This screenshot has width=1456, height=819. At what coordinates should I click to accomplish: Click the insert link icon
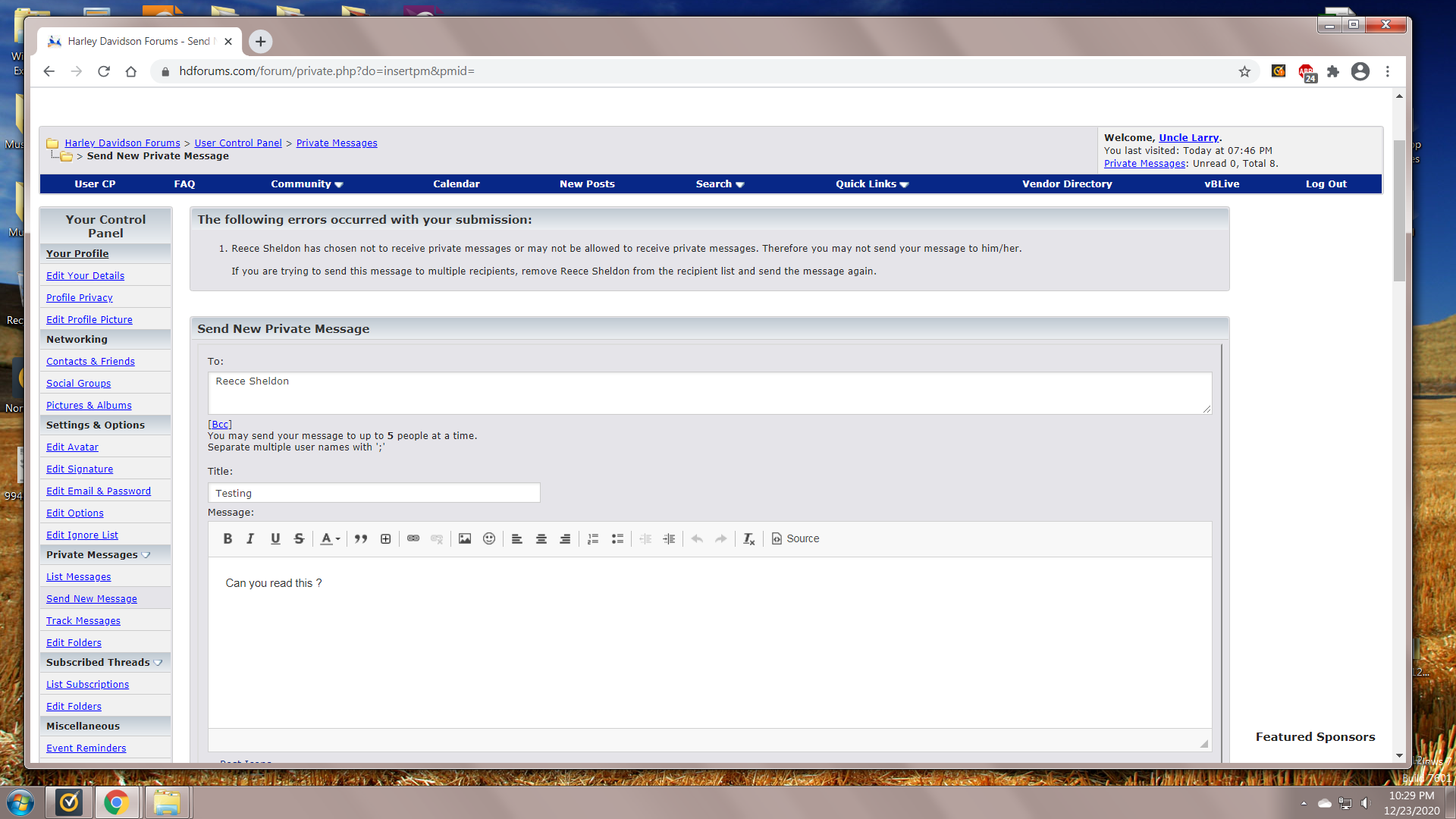[x=413, y=538]
